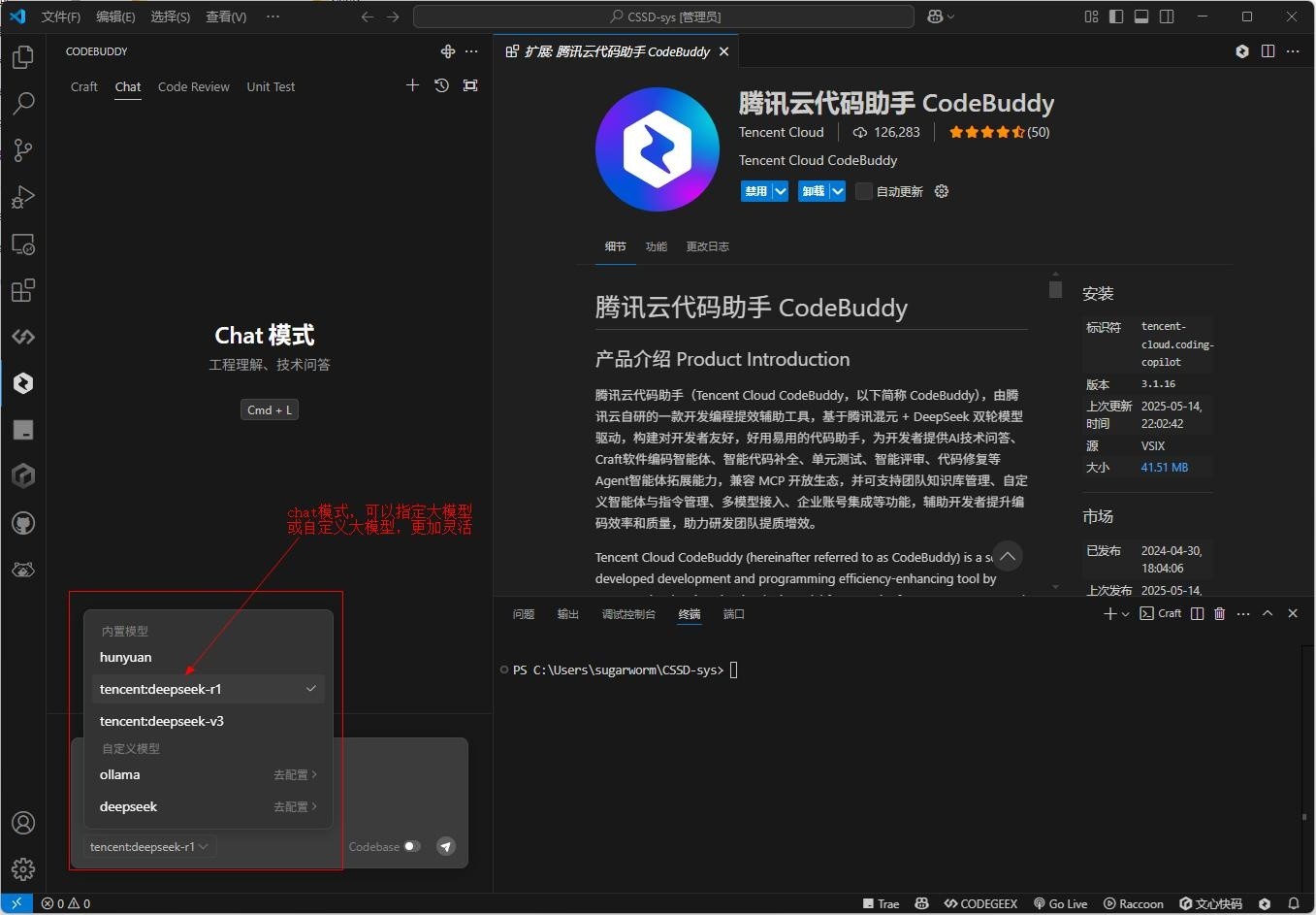Open Source Control view
Image resolution: width=1316 pixels, height=915 pixels.
point(23,150)
